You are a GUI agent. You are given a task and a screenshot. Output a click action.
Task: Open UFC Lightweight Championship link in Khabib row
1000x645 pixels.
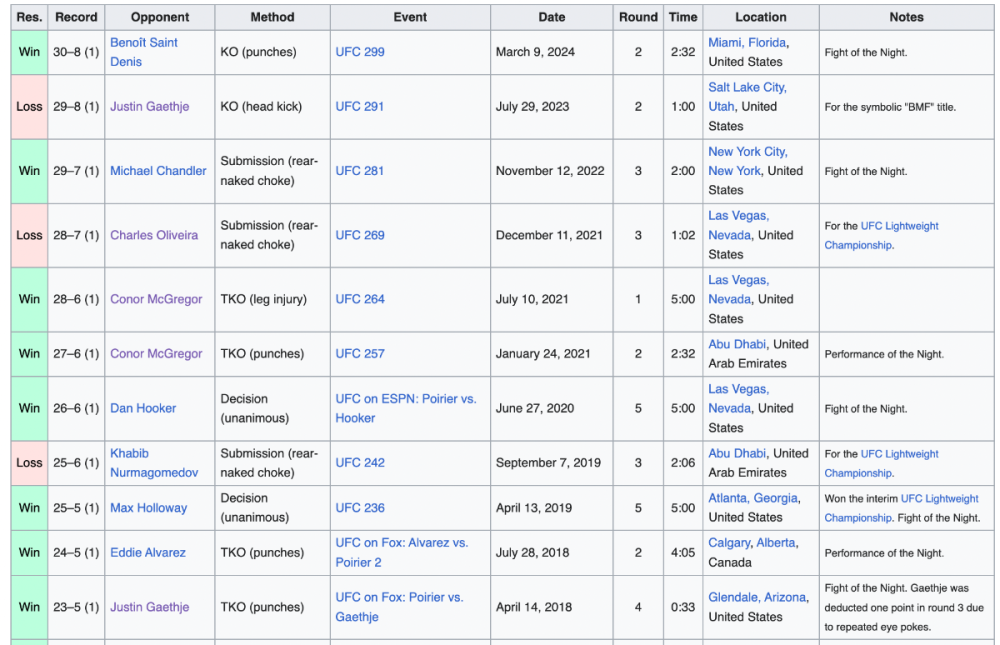[x=881, y=463]
